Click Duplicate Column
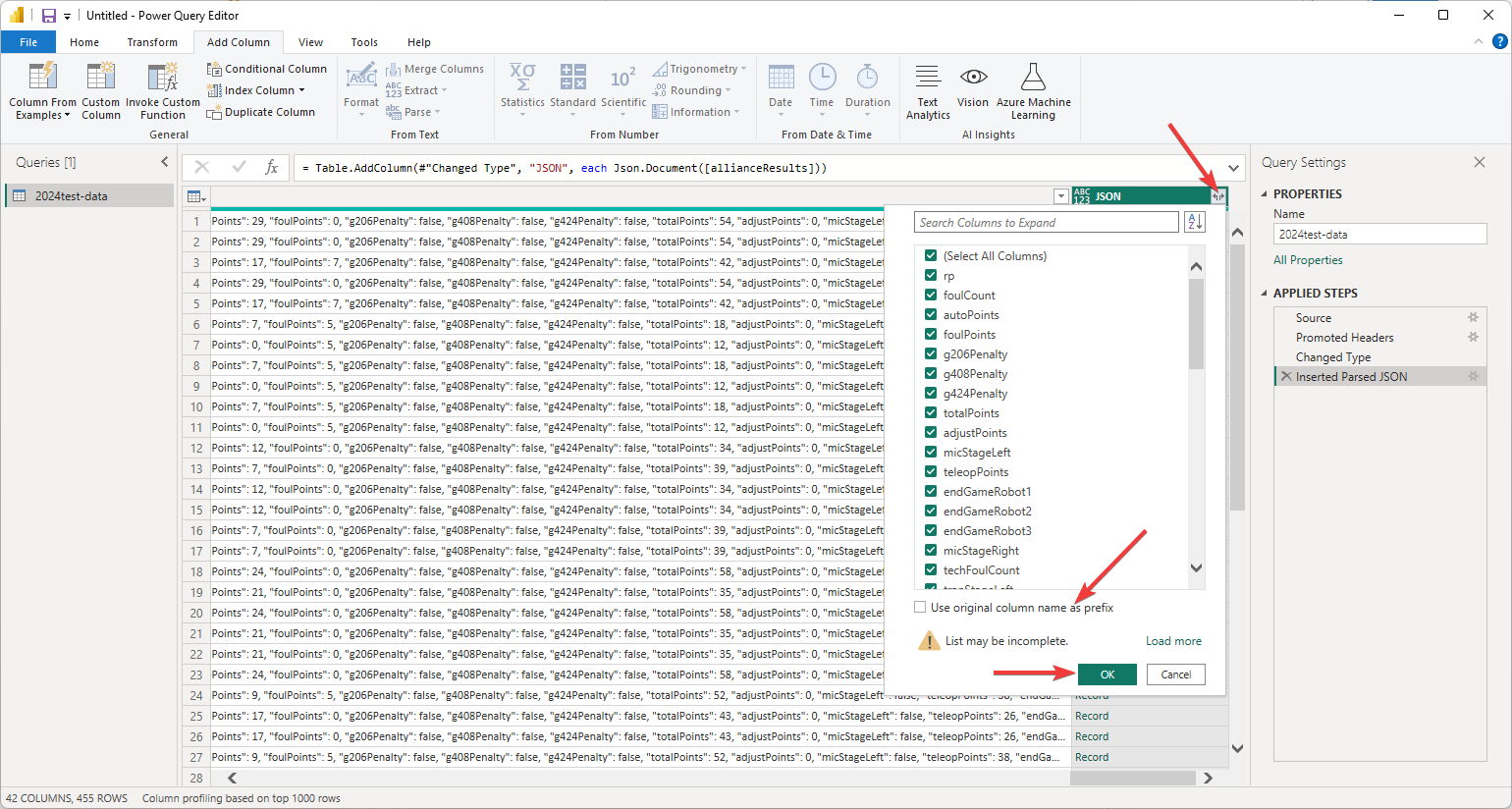Viewport: 1512px width, 809px height. [260, 112]
